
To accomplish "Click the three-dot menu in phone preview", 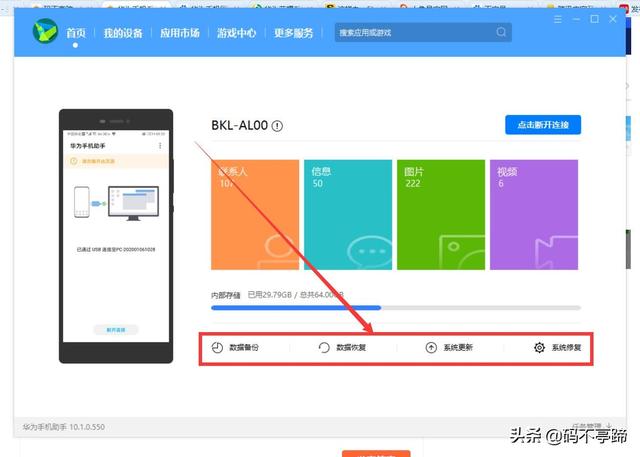I will tap(160, 146).
